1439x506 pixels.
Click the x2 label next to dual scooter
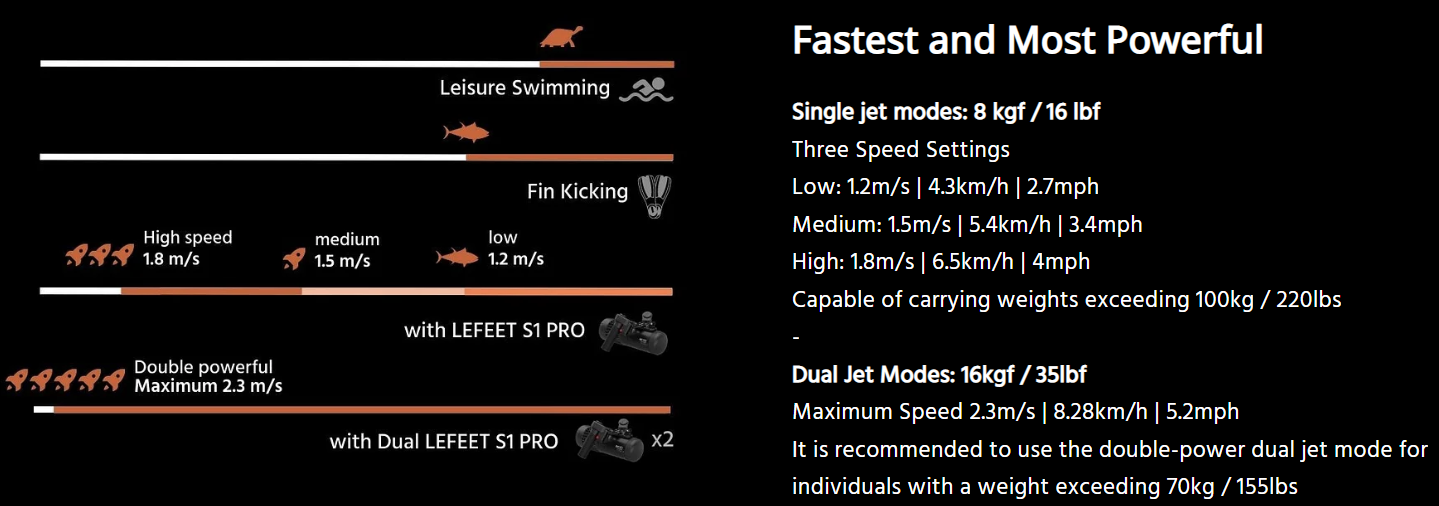click(x=662, y=439)
